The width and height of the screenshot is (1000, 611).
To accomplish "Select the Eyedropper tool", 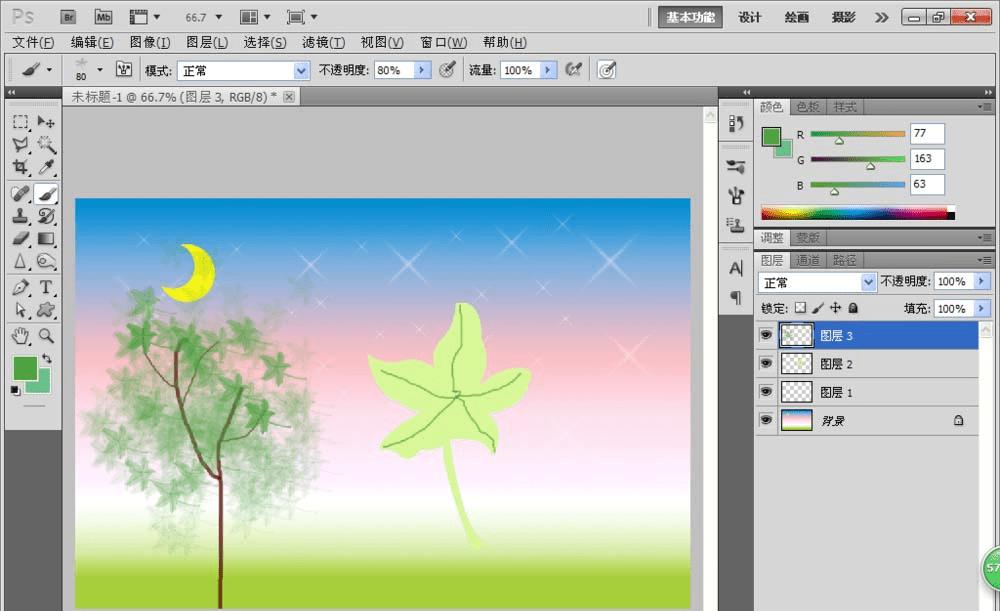I will click(x=46, y=168).
